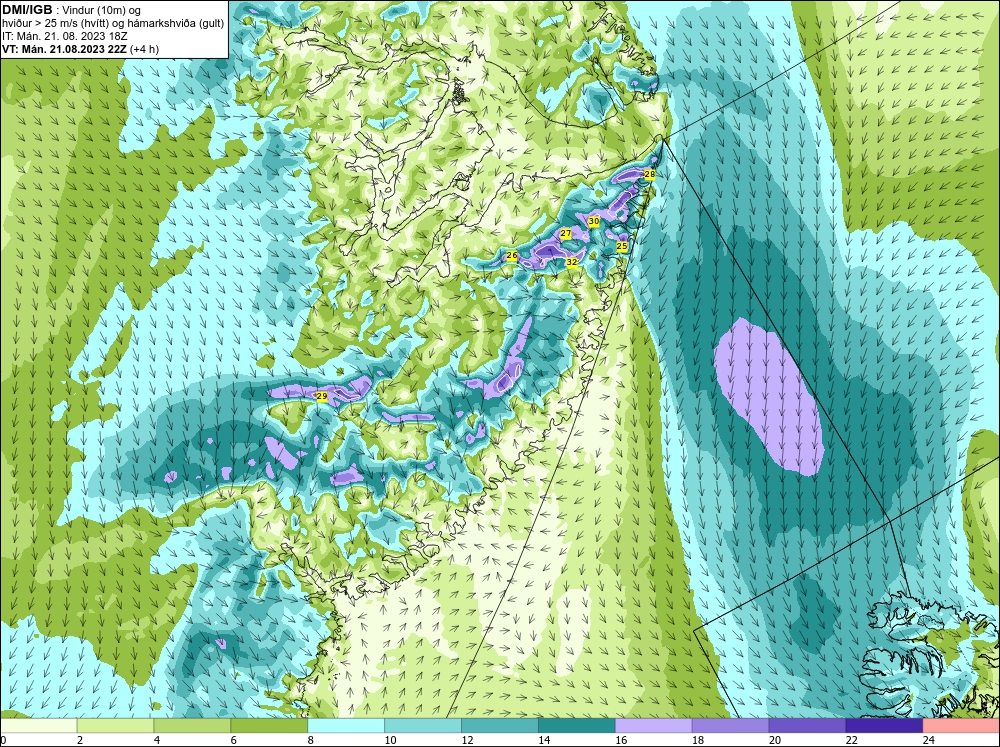
Task: Click the yellow gust label 26
Action: (x=511, y=256)
